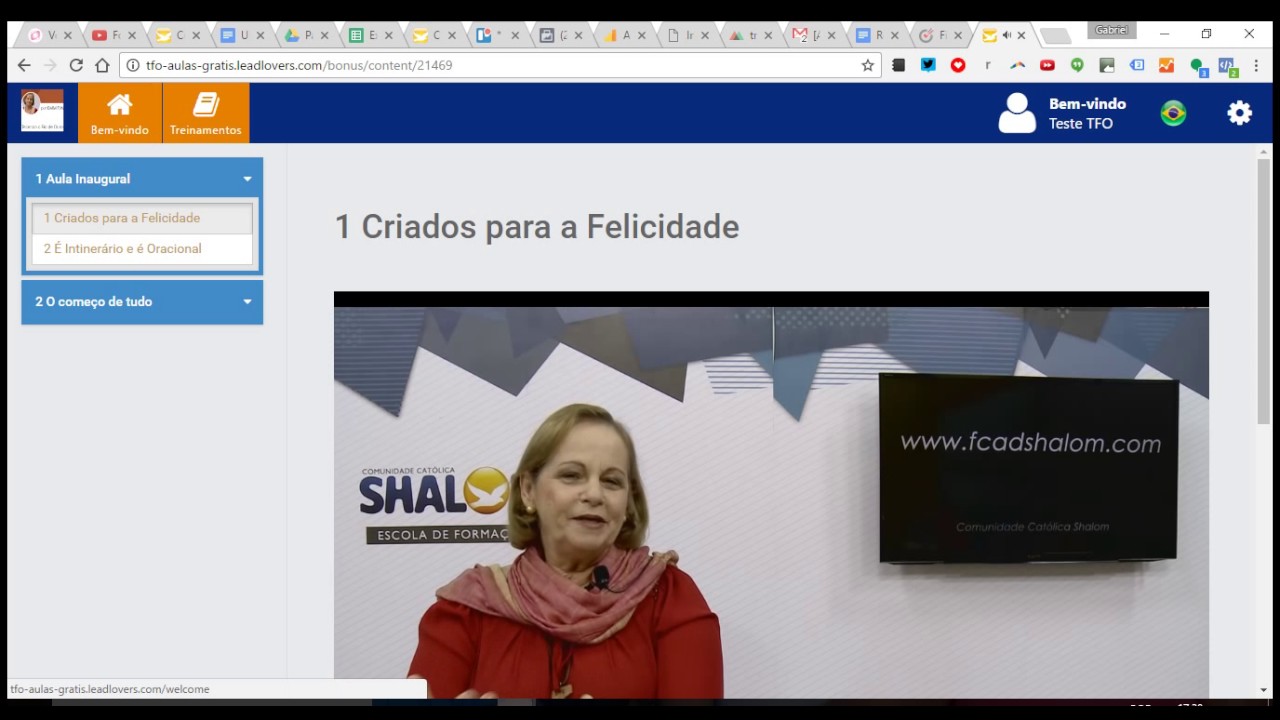Click the lesson video player

click(771, 495)
